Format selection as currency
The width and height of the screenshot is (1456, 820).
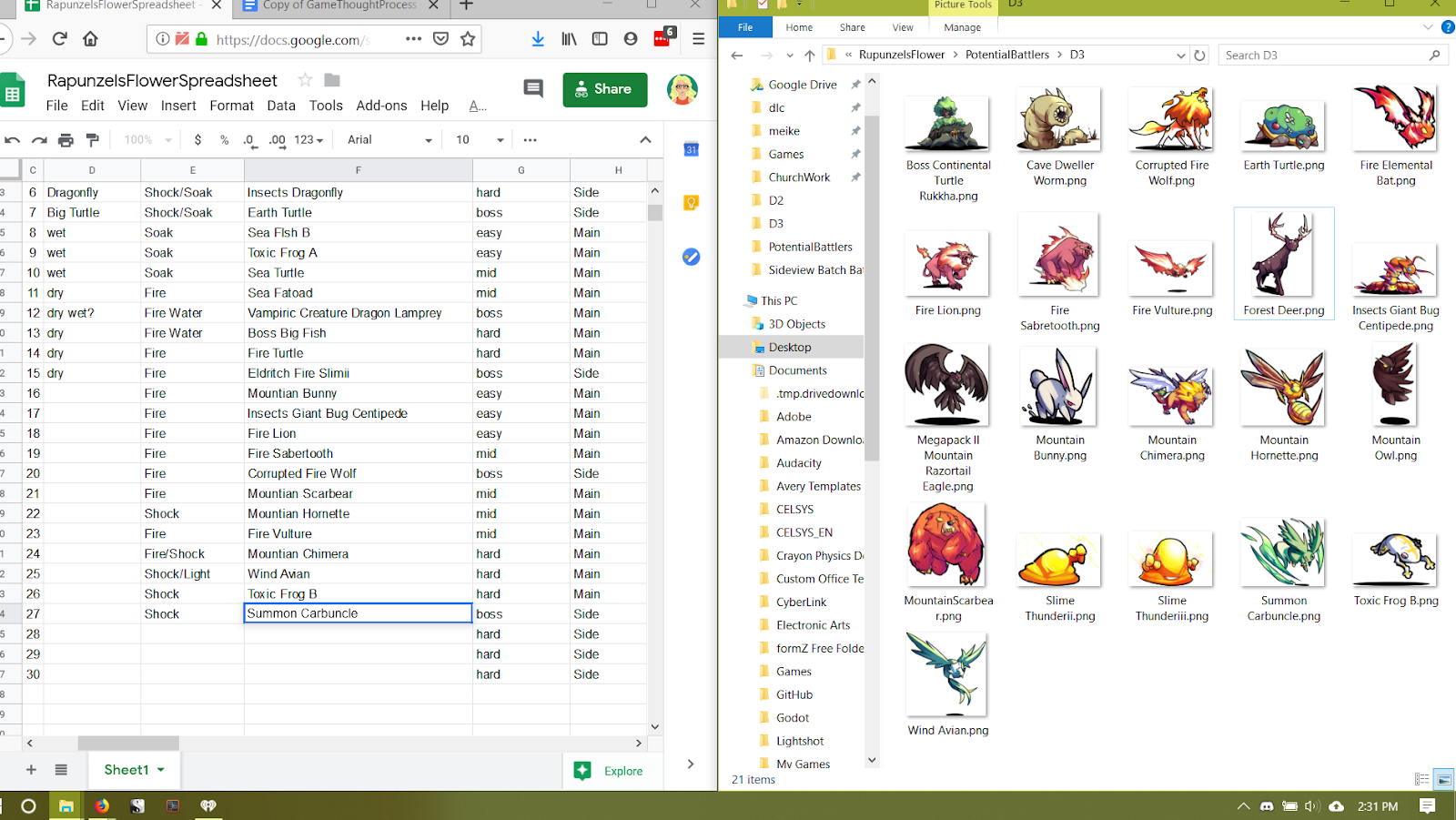point(197,140)
